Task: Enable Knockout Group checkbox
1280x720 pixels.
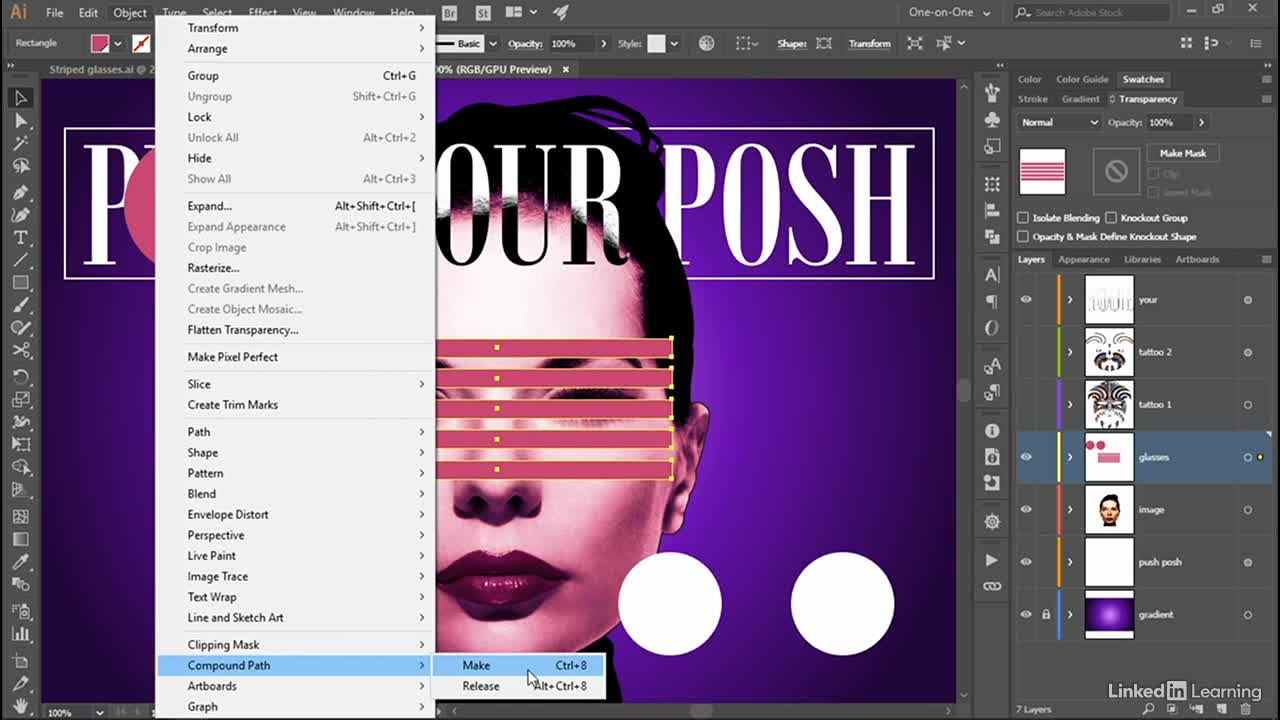Action: coord(1111,218)
